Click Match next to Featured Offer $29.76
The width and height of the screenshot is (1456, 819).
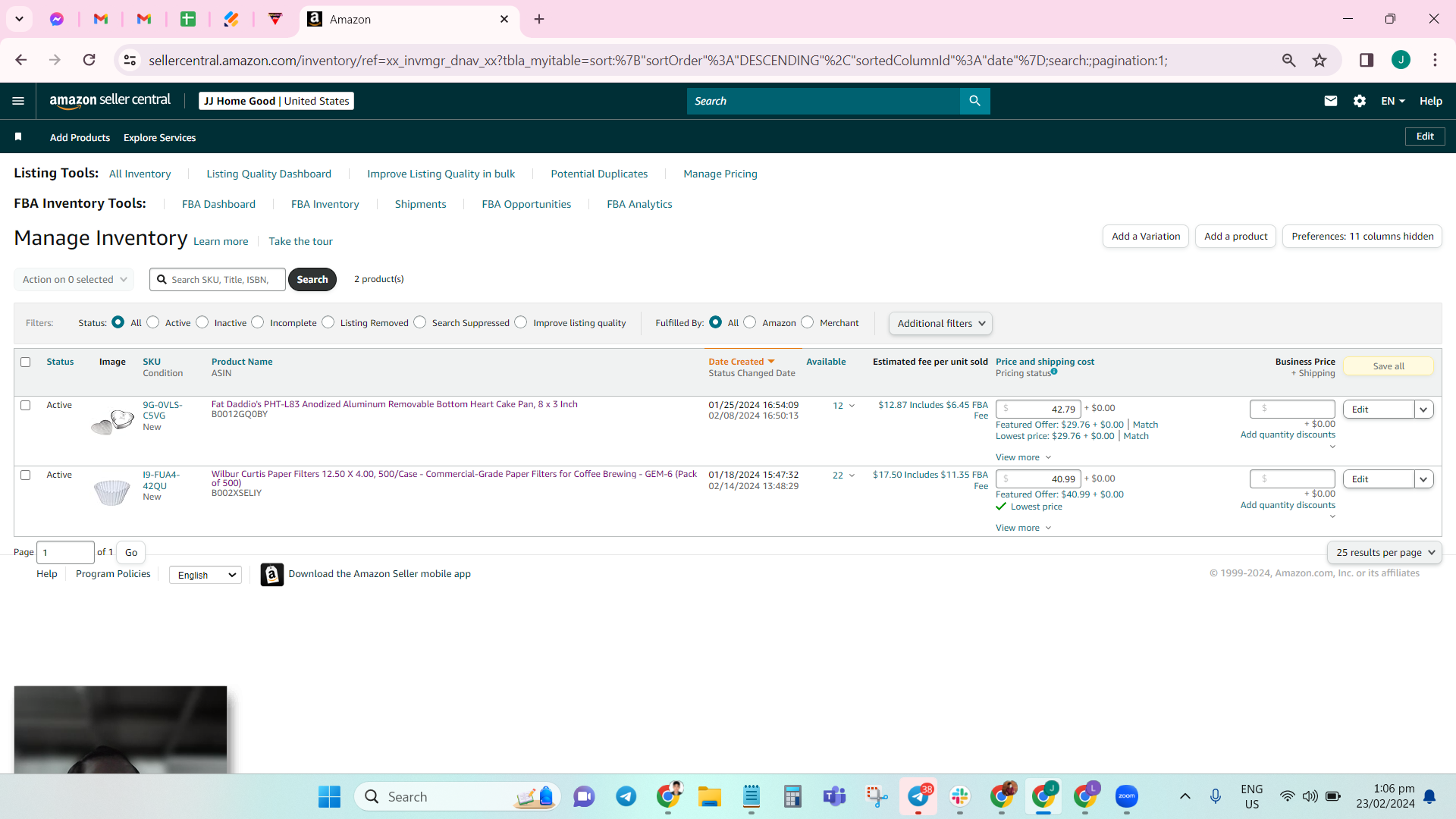[x=1145, y=425]
